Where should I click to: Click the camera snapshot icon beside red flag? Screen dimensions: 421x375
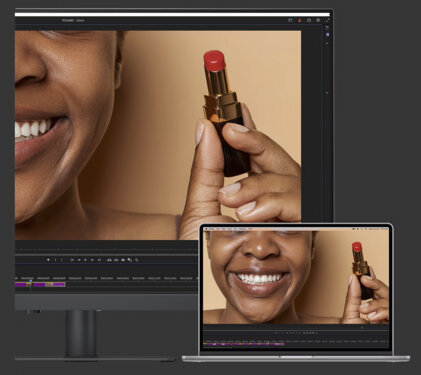click(309, 20)
